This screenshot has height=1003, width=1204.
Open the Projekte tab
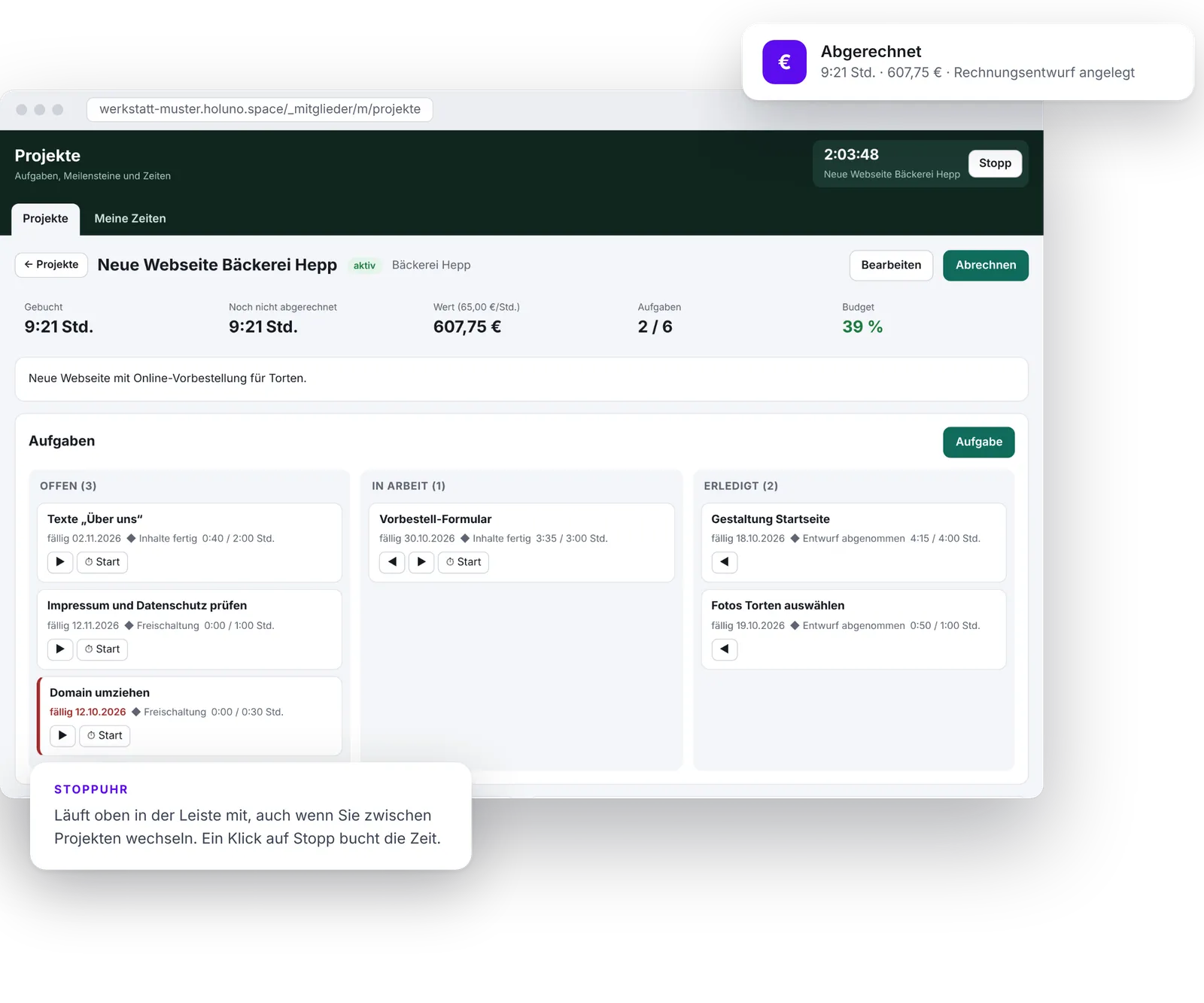tap(45, 219)
